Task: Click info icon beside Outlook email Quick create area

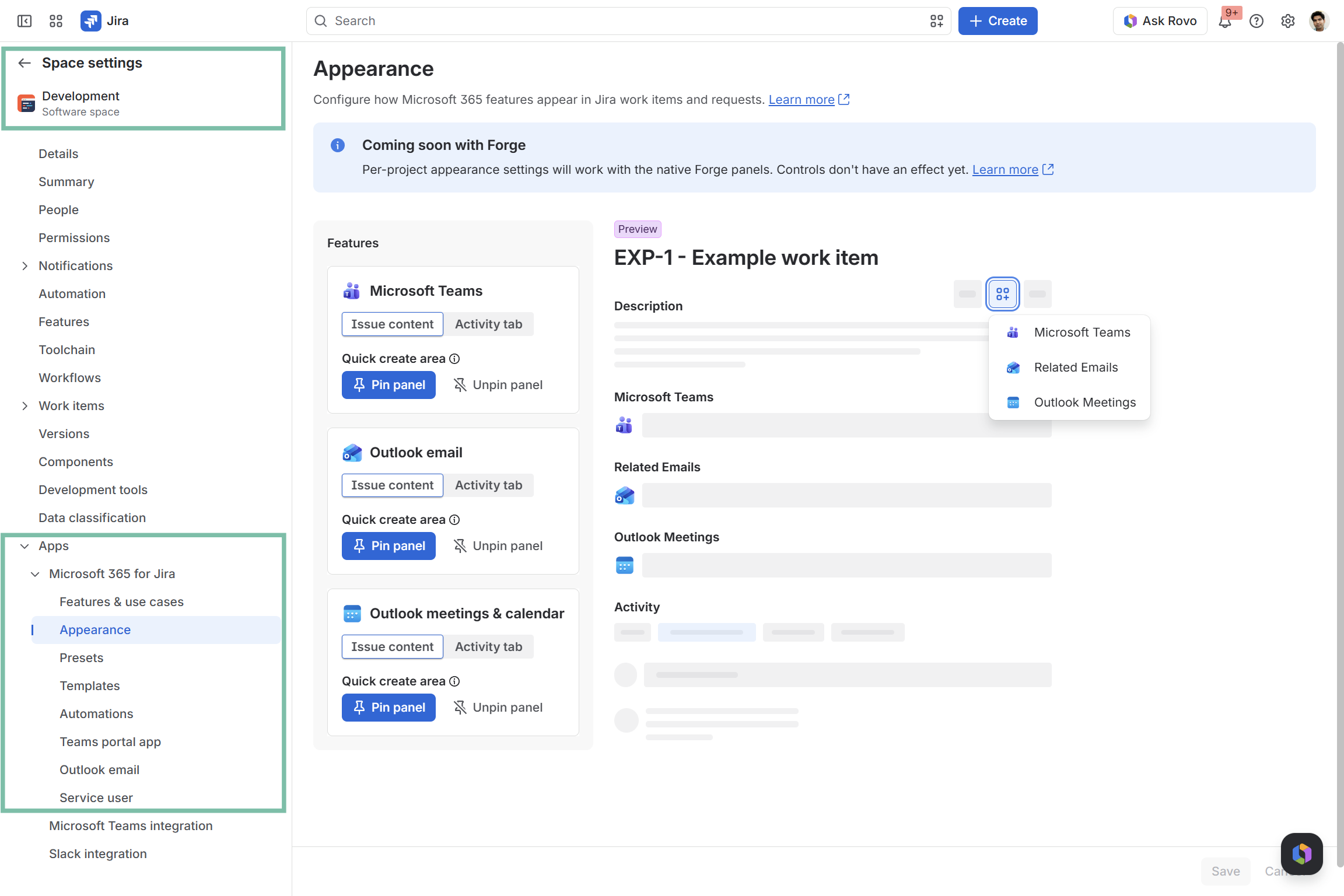Action: (x=454, y=520)
